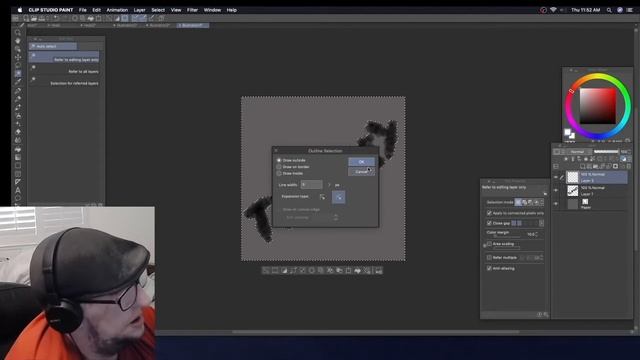This screenshot has height=360, width=640.
Task: Click Invert selected area in selection launcher
Action: tap(284, 270)
